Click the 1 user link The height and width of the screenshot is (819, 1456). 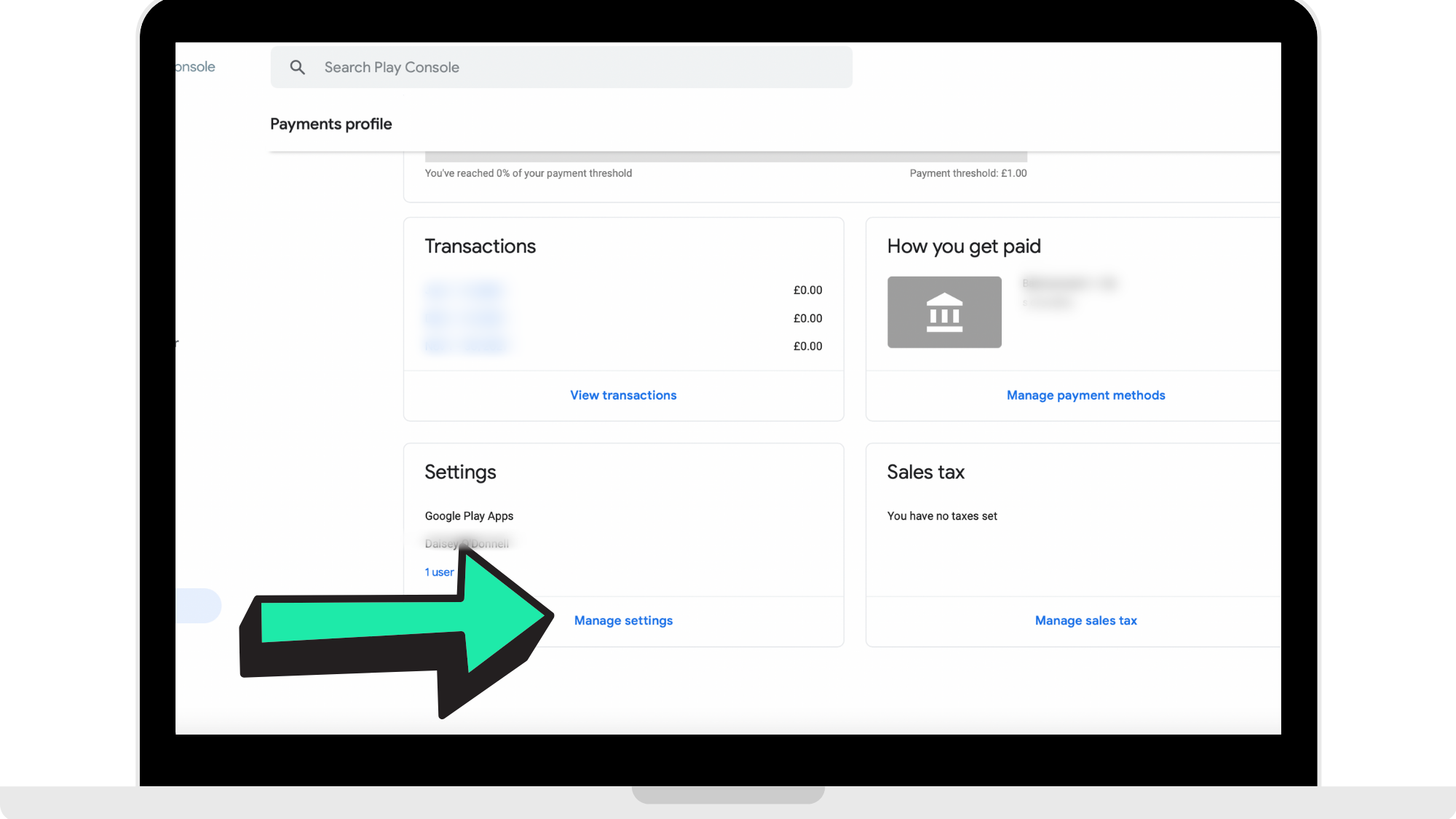(439, 572)
